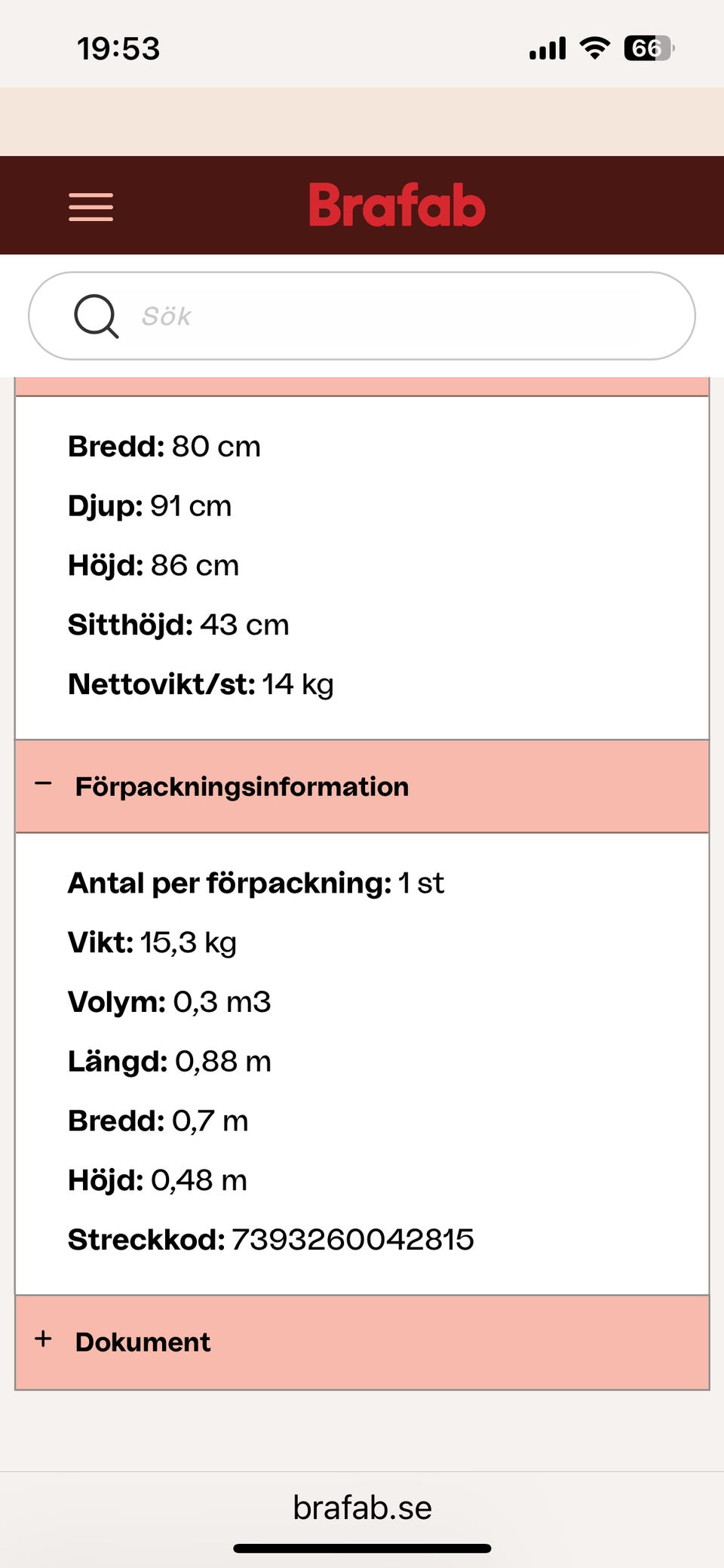724x1568 pixels.
Task: Tap the brafab.se address bar
Action: [362, 1508]
